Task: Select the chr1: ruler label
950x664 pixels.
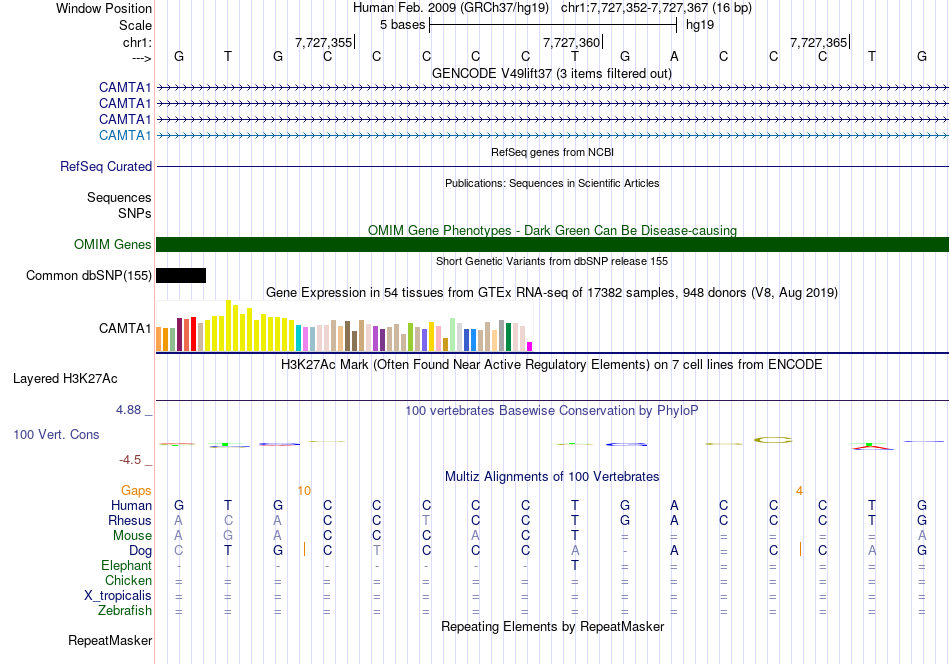Action: 137,42
